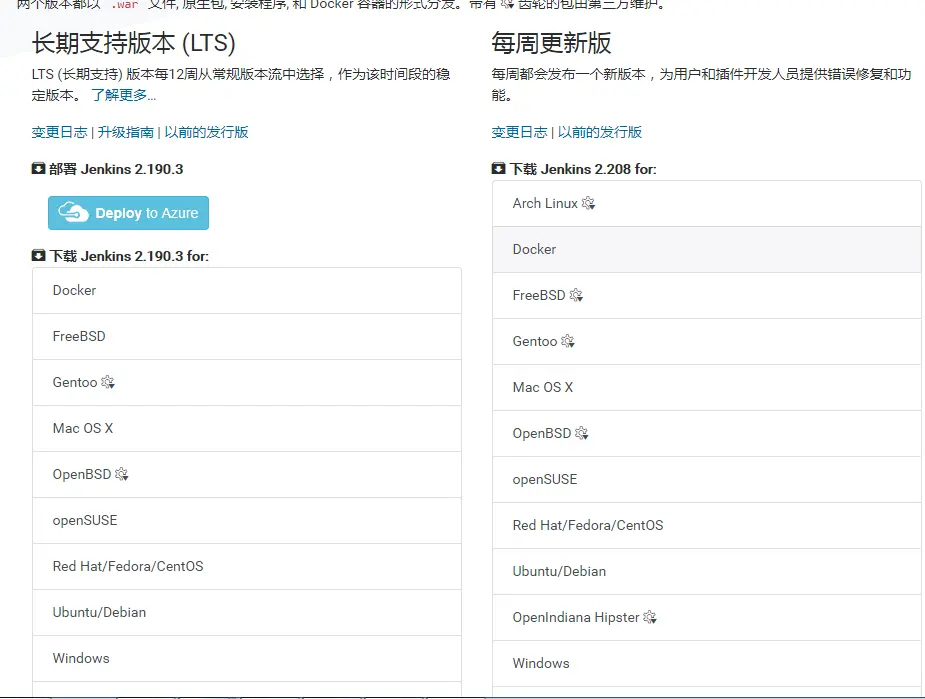Choose Red Hat/Fedora/CentOS in weekly list

point(707,526)
